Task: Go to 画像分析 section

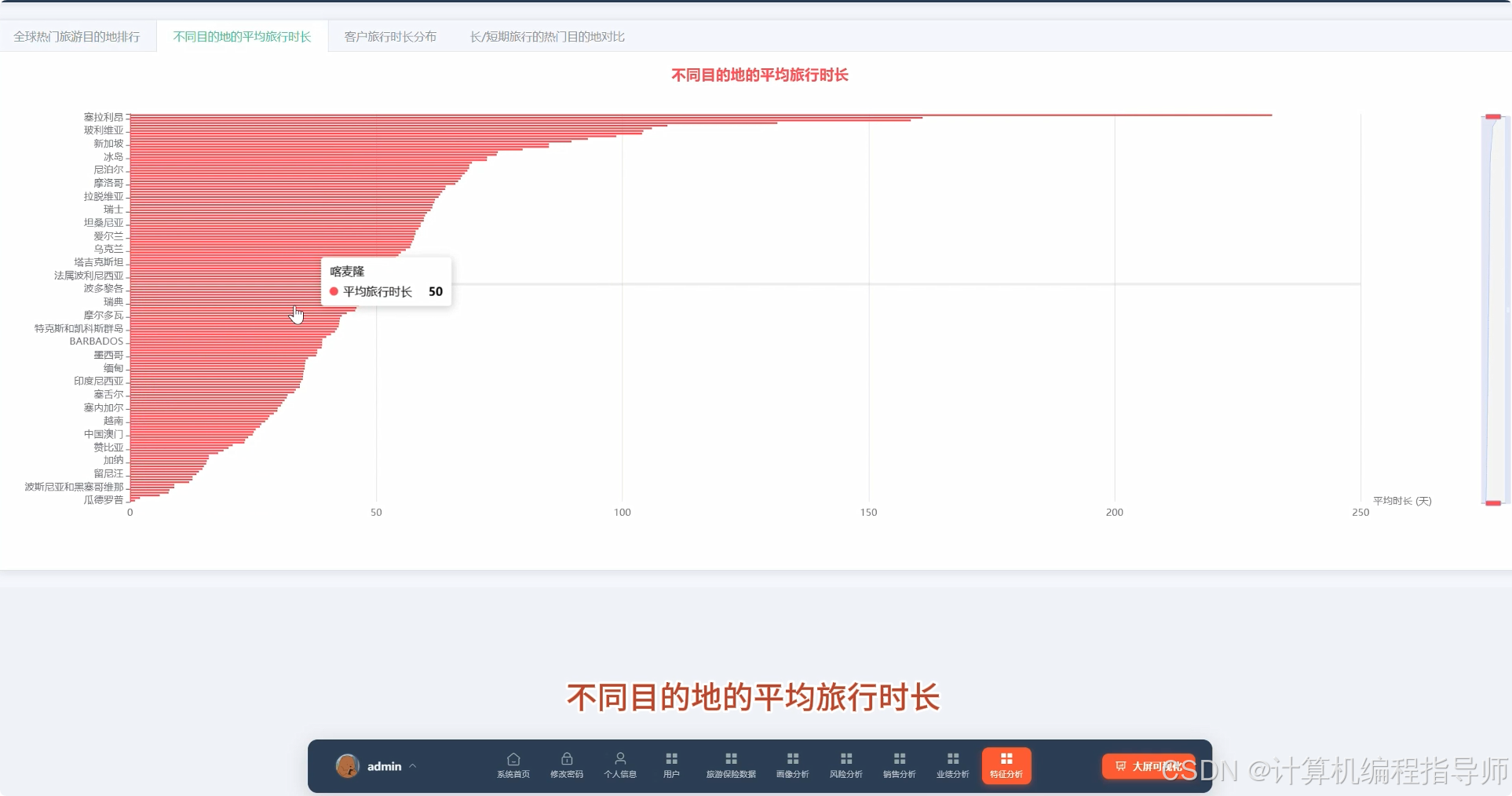Action: [792, 765]
